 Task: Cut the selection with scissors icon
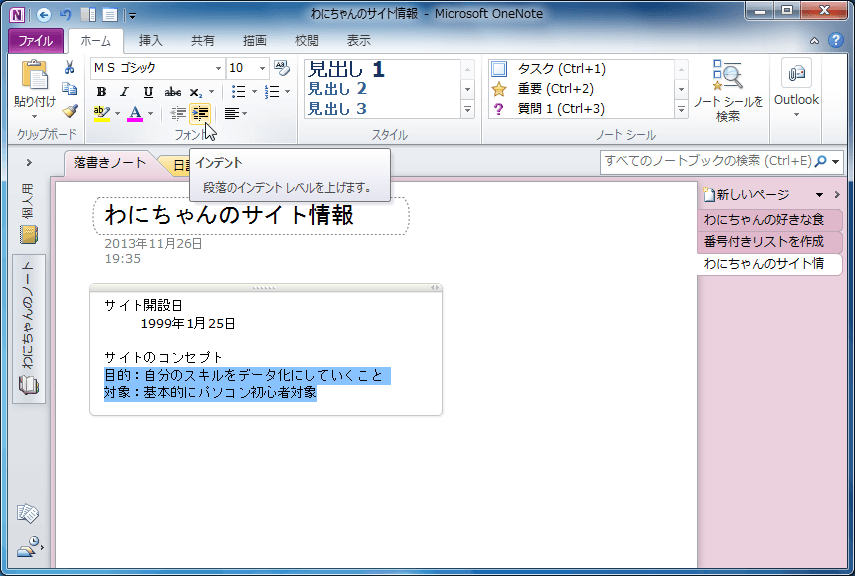tap(69, 68)
